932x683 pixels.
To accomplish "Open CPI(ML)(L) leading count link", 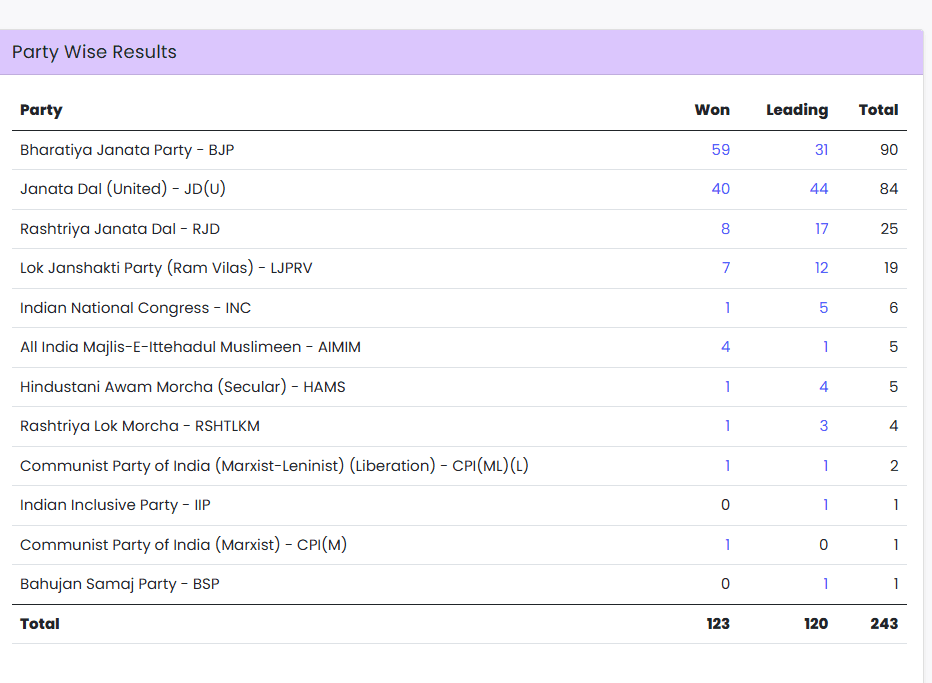I will click(826, 466).
